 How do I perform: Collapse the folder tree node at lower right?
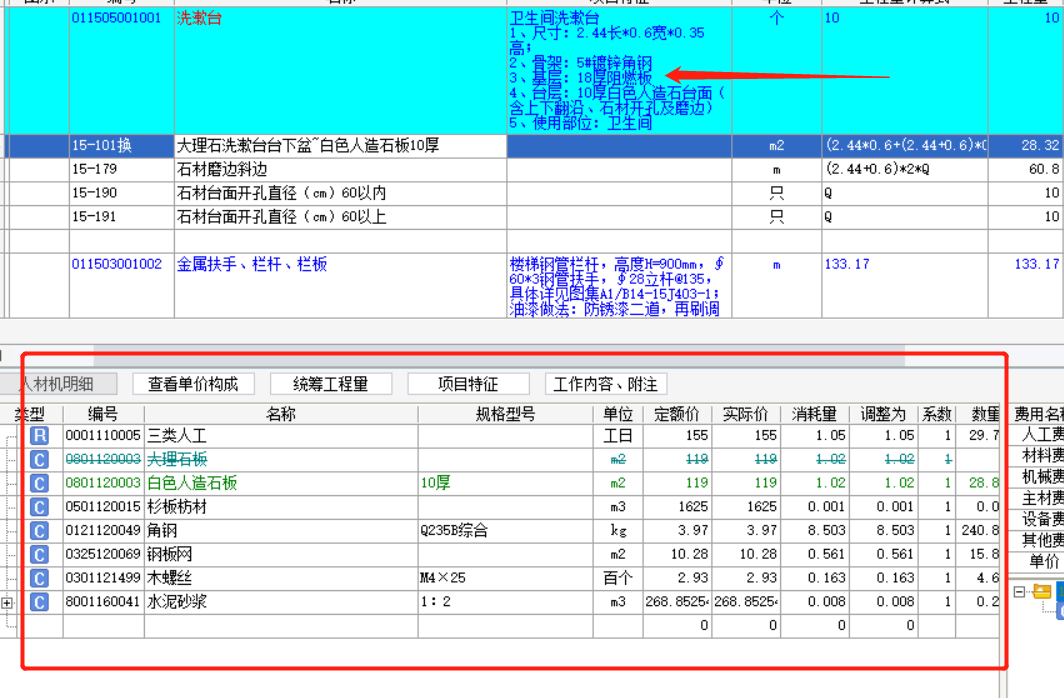click(x=1019, y=592)
